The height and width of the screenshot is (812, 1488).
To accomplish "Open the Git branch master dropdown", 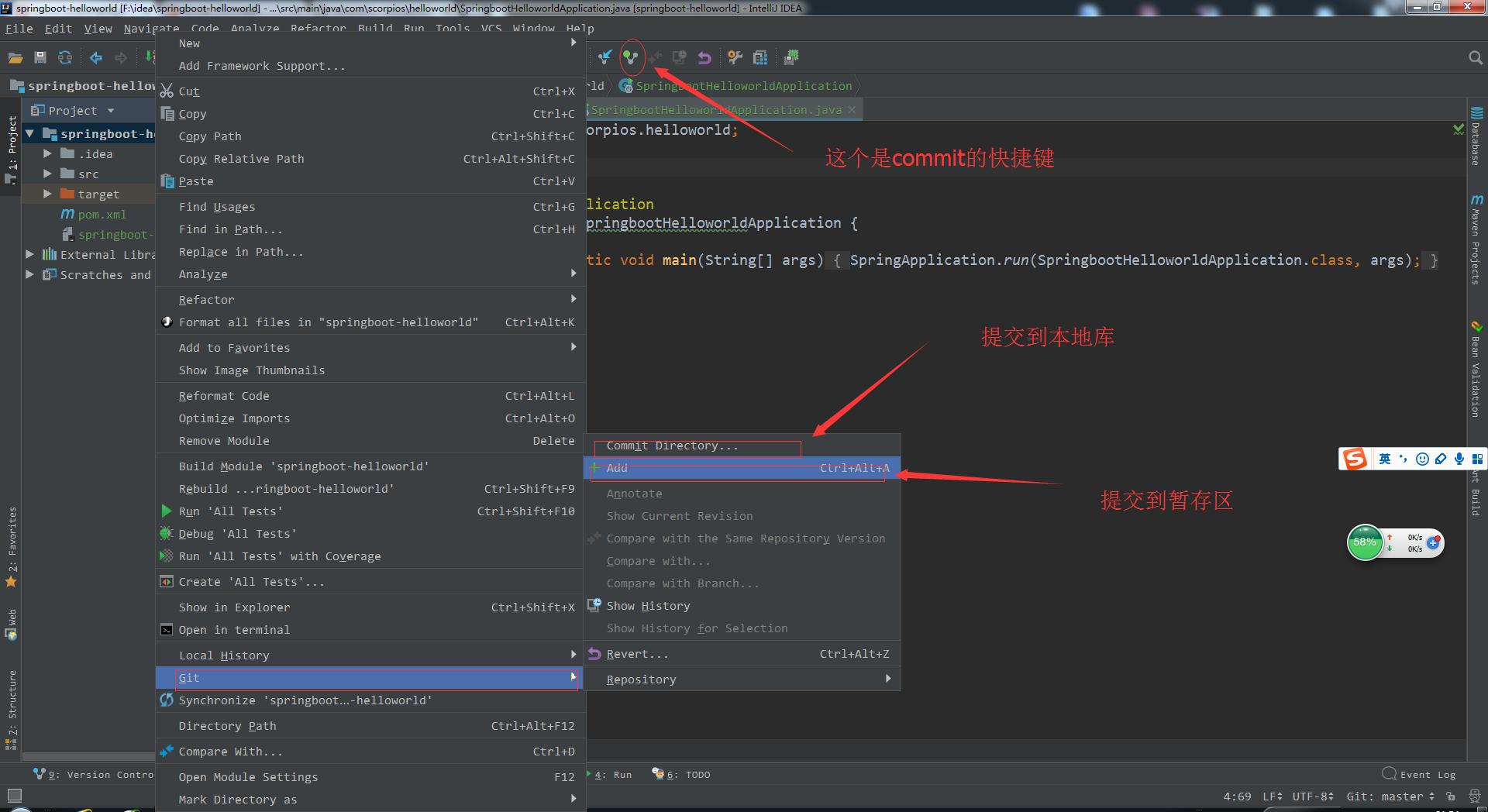I will point(1390,797).
